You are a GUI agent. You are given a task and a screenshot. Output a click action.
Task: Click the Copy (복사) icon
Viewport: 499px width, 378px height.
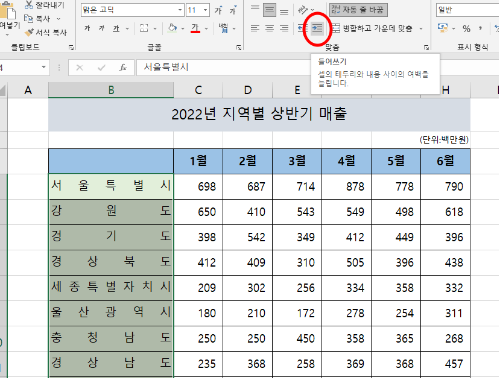[28, 18]
